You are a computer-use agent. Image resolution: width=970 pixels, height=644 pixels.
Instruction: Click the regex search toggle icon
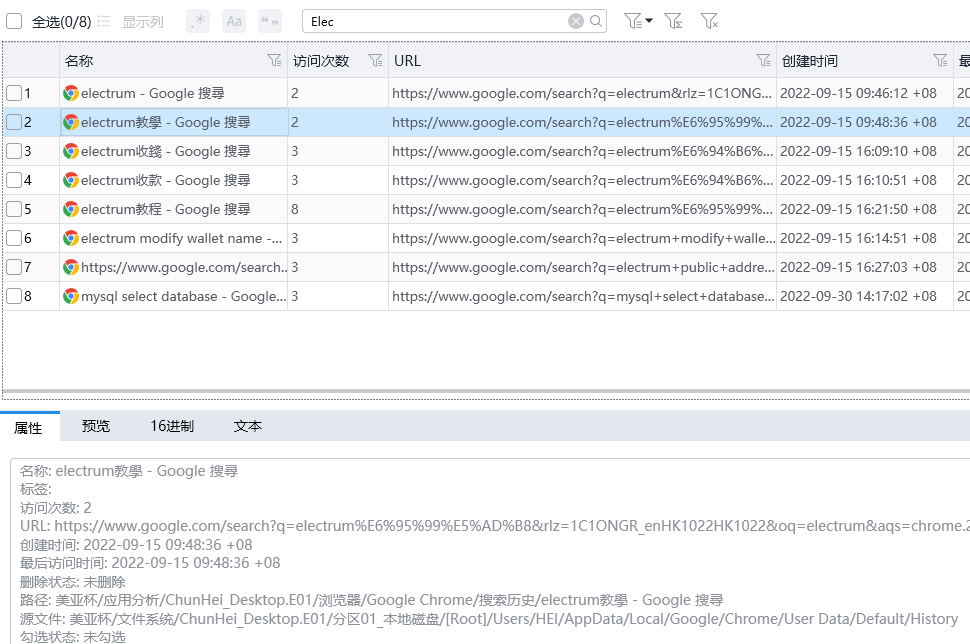[198, 21]
